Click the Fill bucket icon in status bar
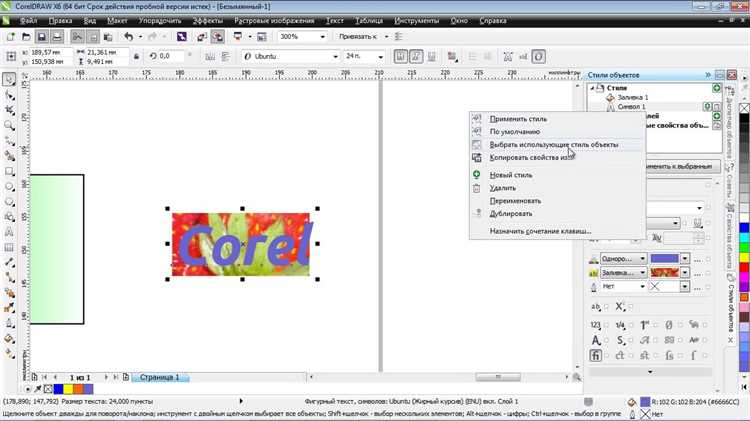750x421 pixels. 632,402
